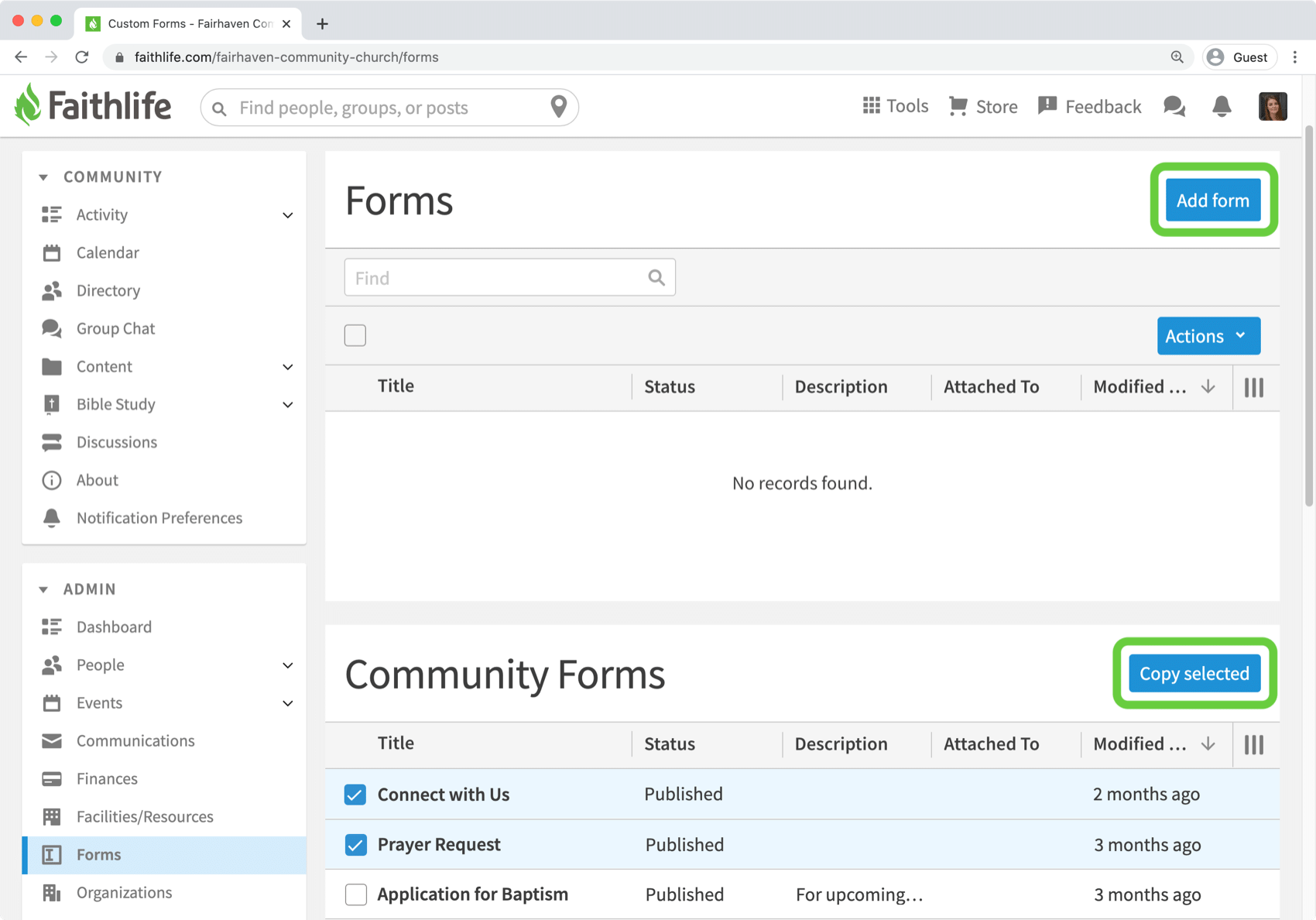Uncheck the Prayer Request checkbox
1316x920 pixels.
tap(355, 845)
